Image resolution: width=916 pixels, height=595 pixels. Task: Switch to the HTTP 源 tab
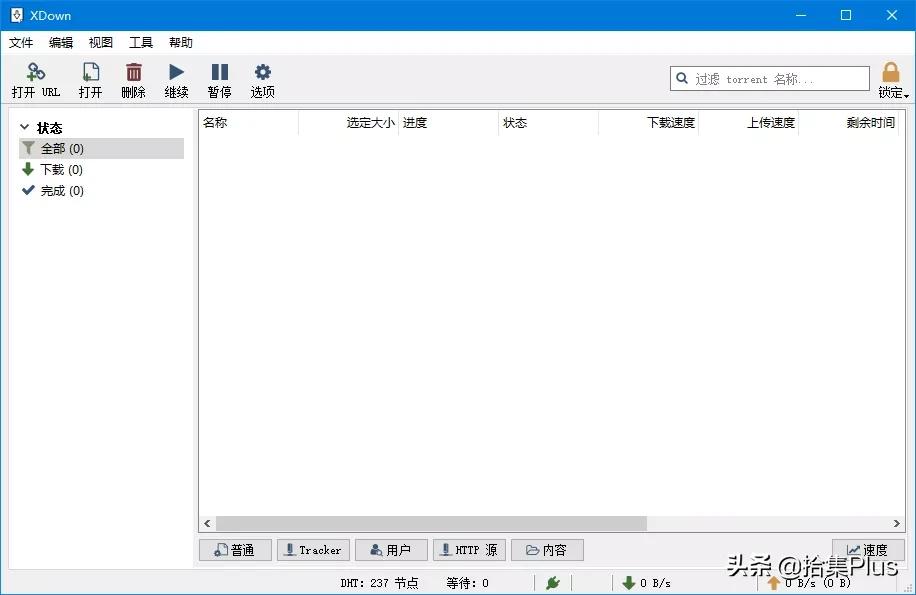click(x=469, y=549)
